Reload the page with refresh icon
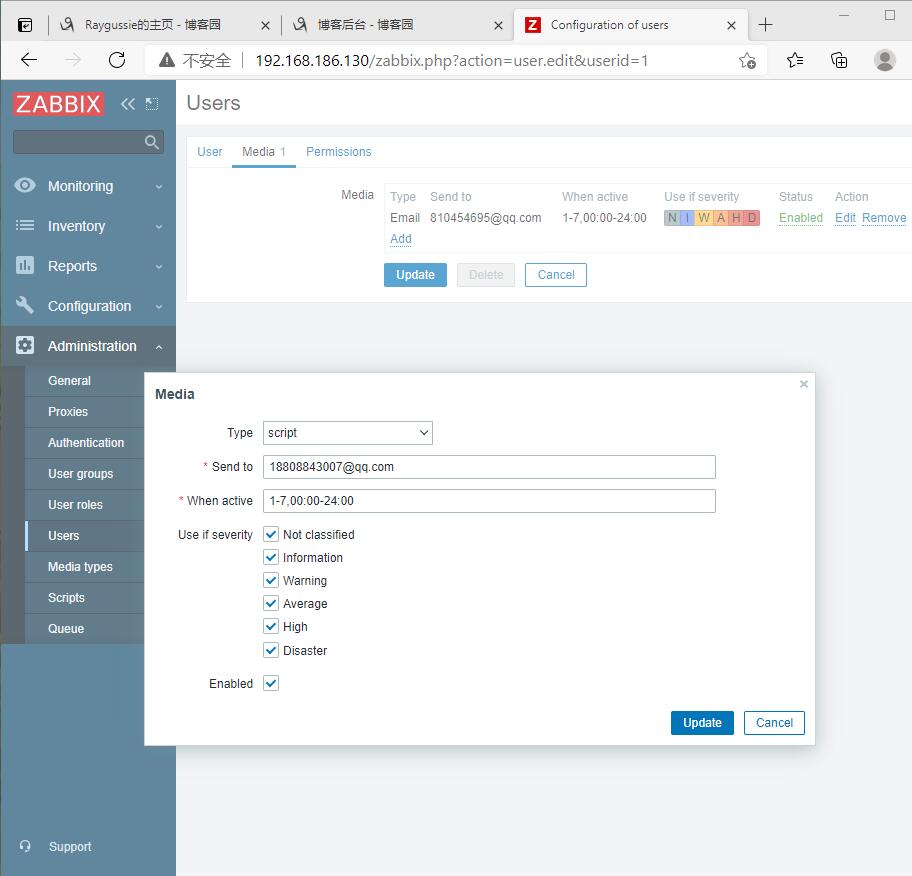 point(117,60)
